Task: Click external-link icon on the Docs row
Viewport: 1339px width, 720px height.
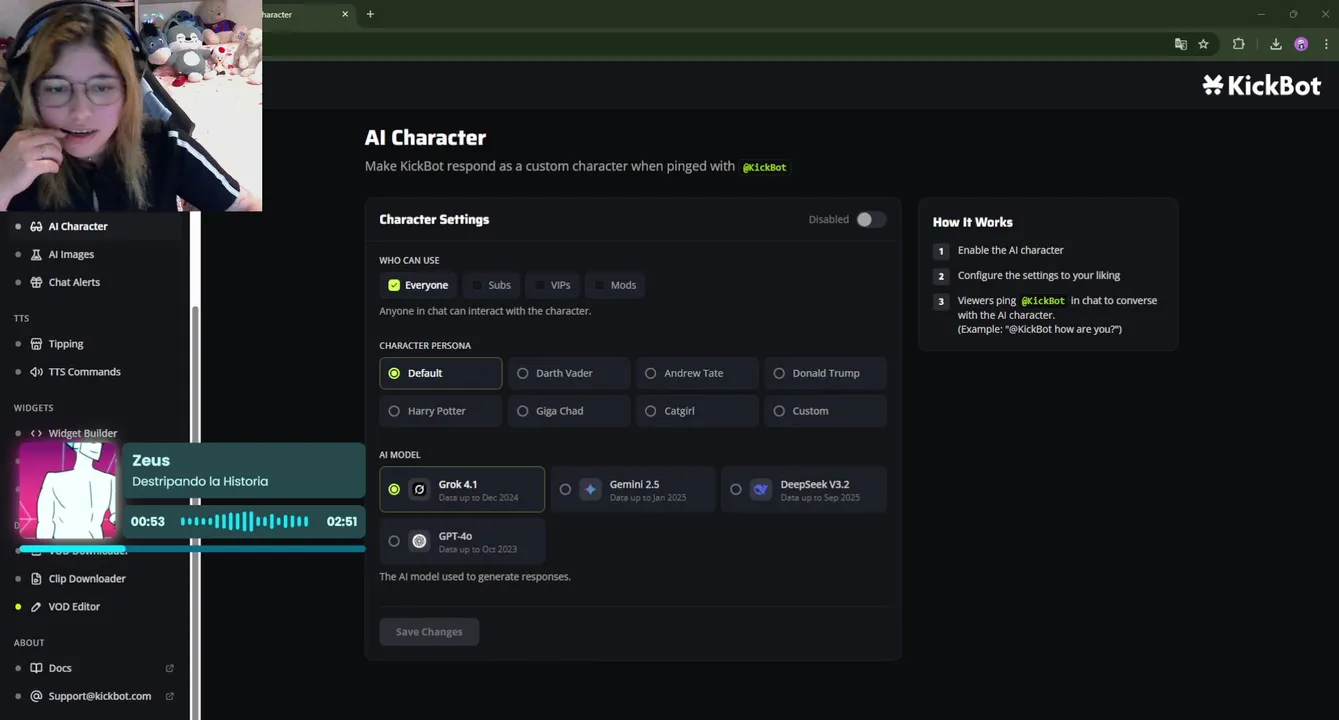Action: click(169, 668)
